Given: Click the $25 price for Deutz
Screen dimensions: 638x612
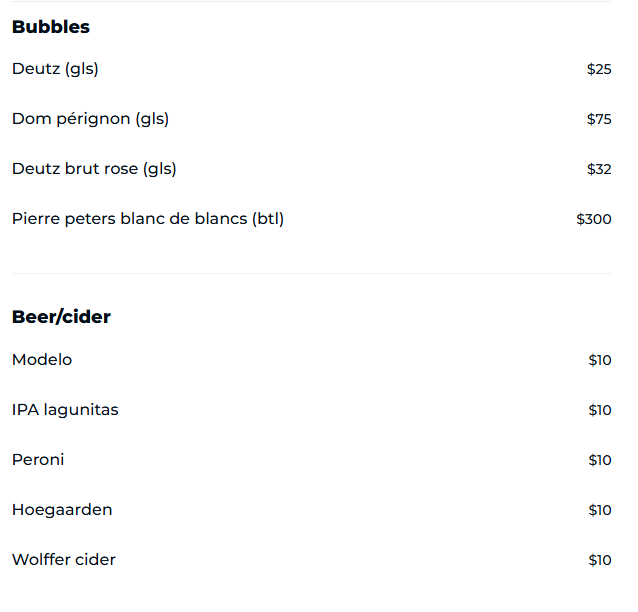Looking at the screenshot, I should click(599, 69).
